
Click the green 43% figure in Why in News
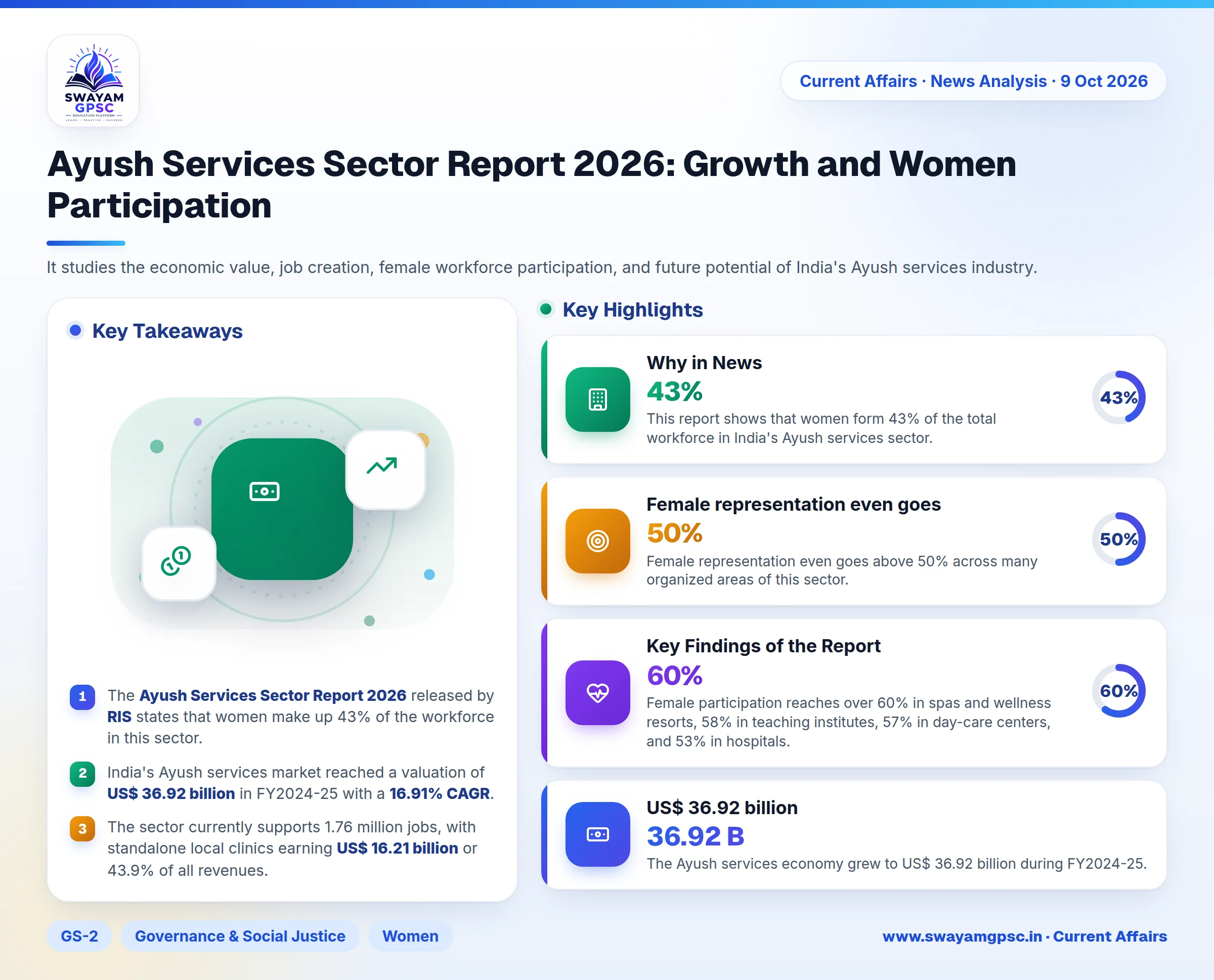tap(675, 391)
